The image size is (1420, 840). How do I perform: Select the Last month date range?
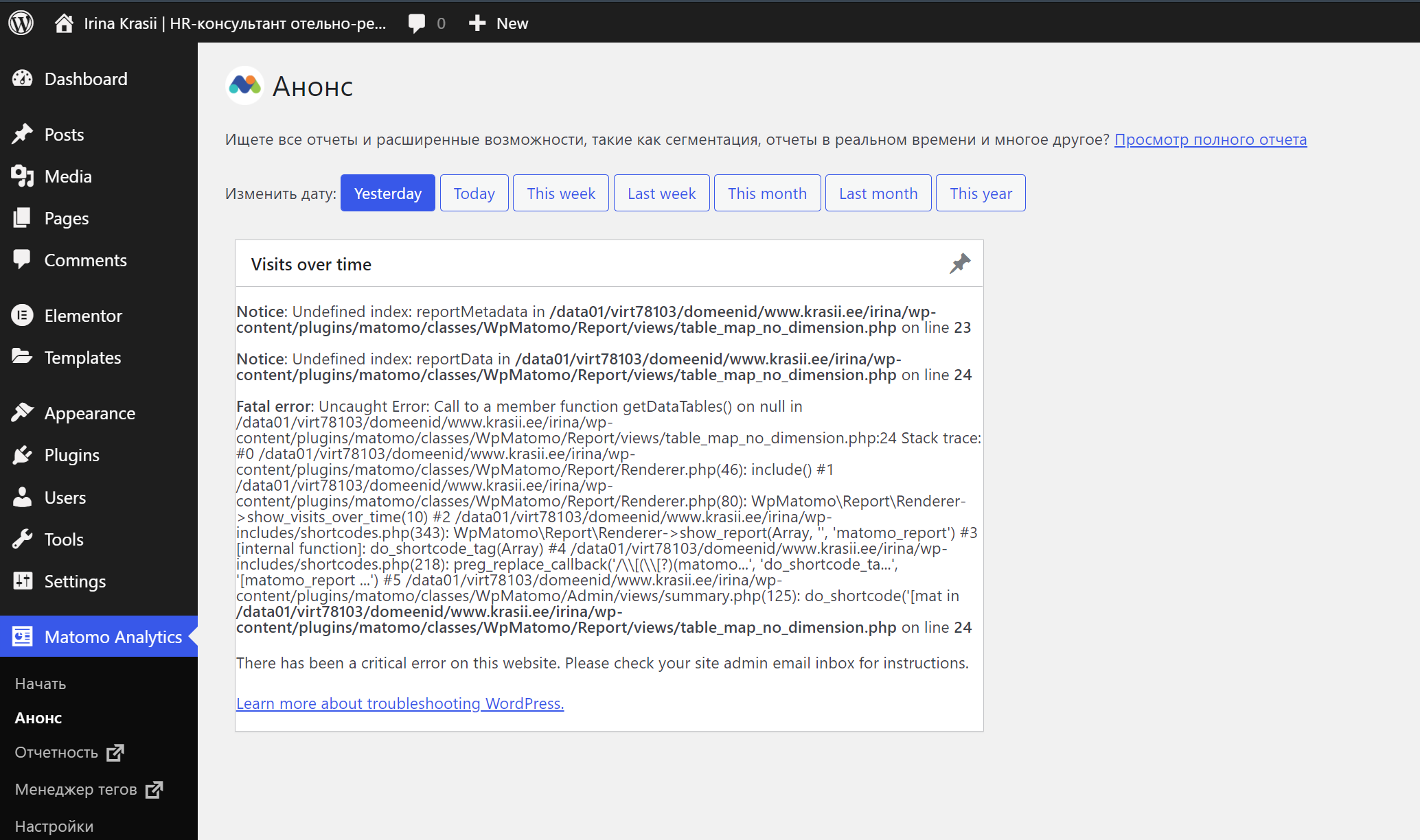click(878, 193)
